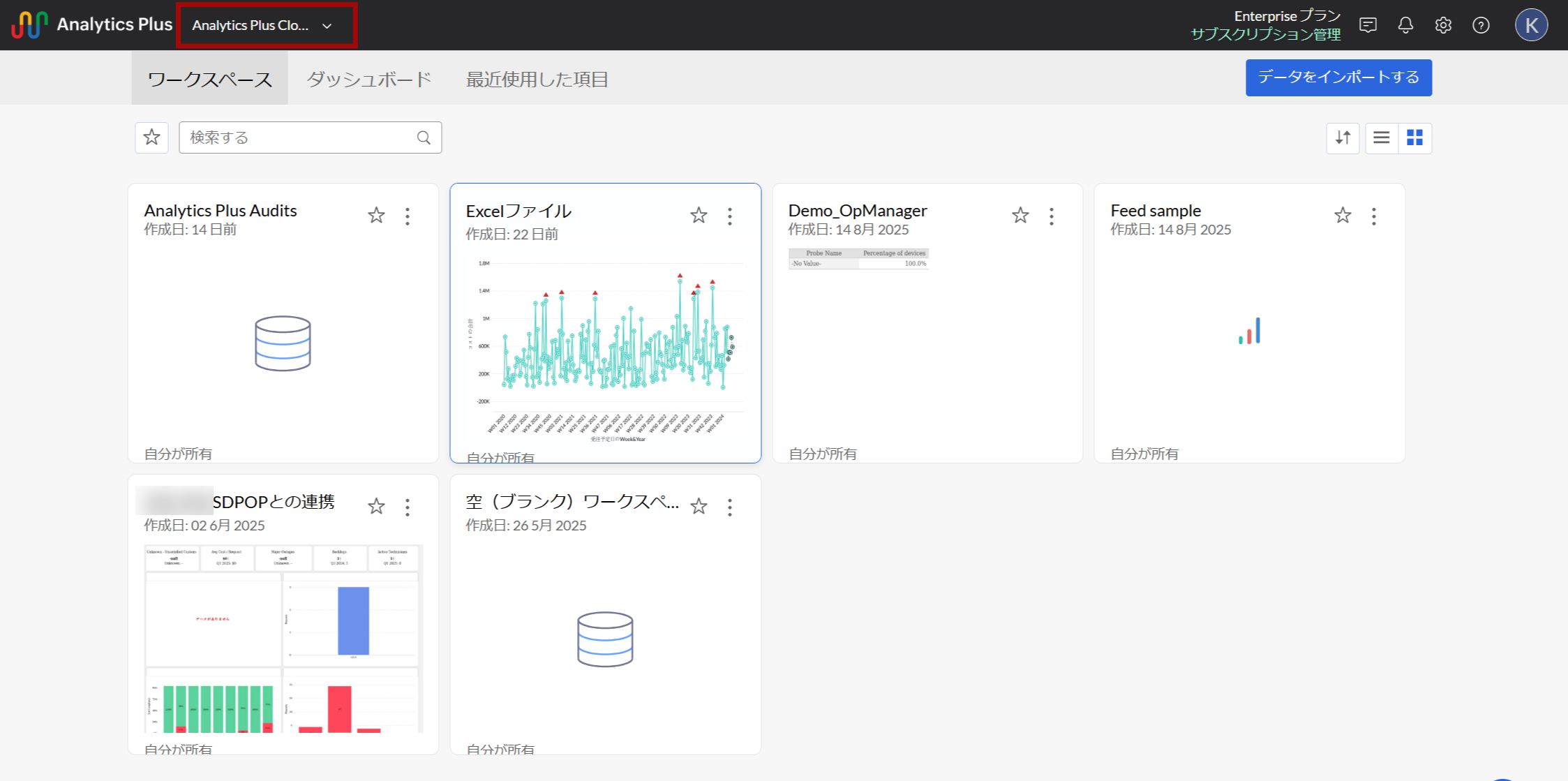Click the settings gear icon
This screenshot has height=781, width=1568.
click(1443, 26)
